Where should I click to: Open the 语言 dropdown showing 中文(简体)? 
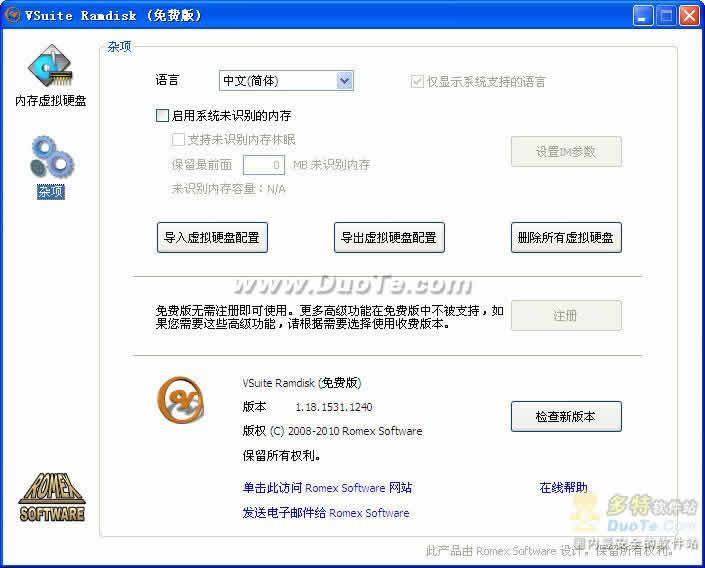pos(286,81)
